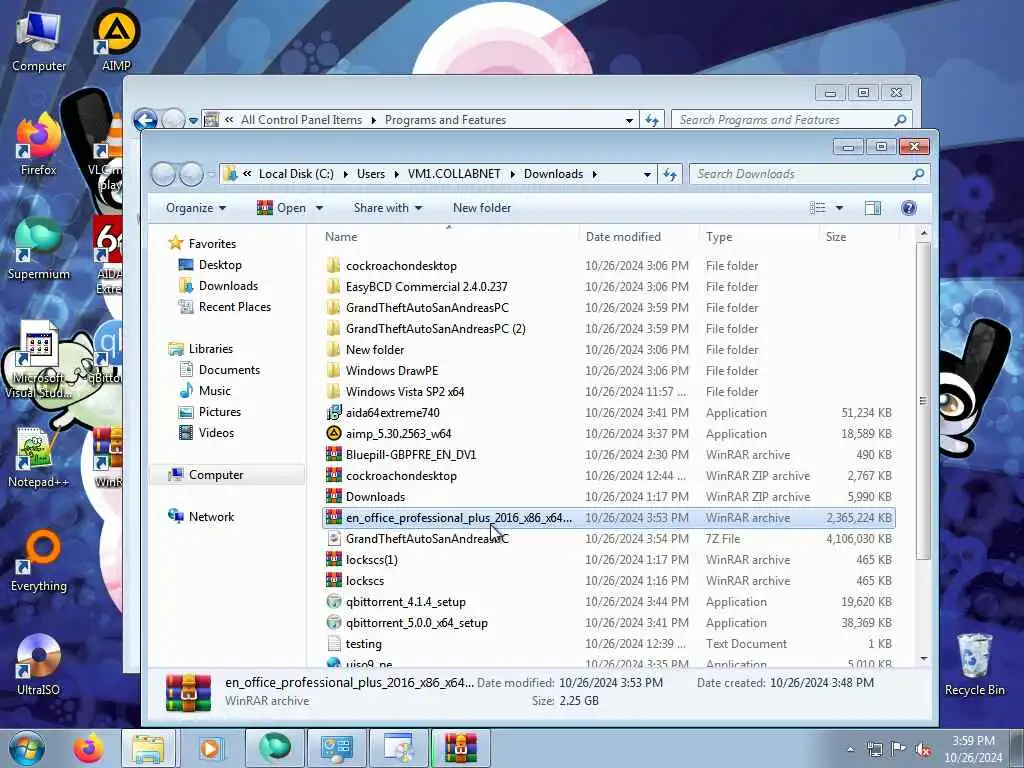Sort by Date modified column header
Image resolution: width=1024 pixels, height=768 pixels.
pos(637,236)
